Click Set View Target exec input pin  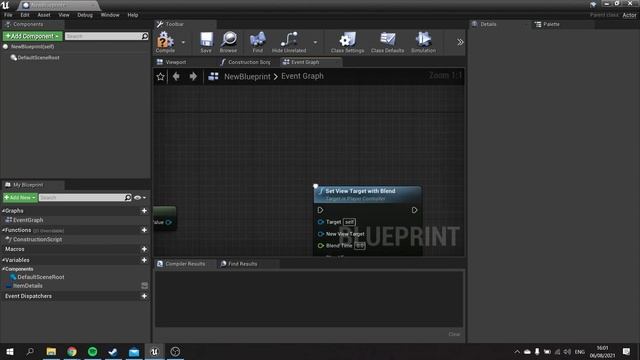coord(320,210)
